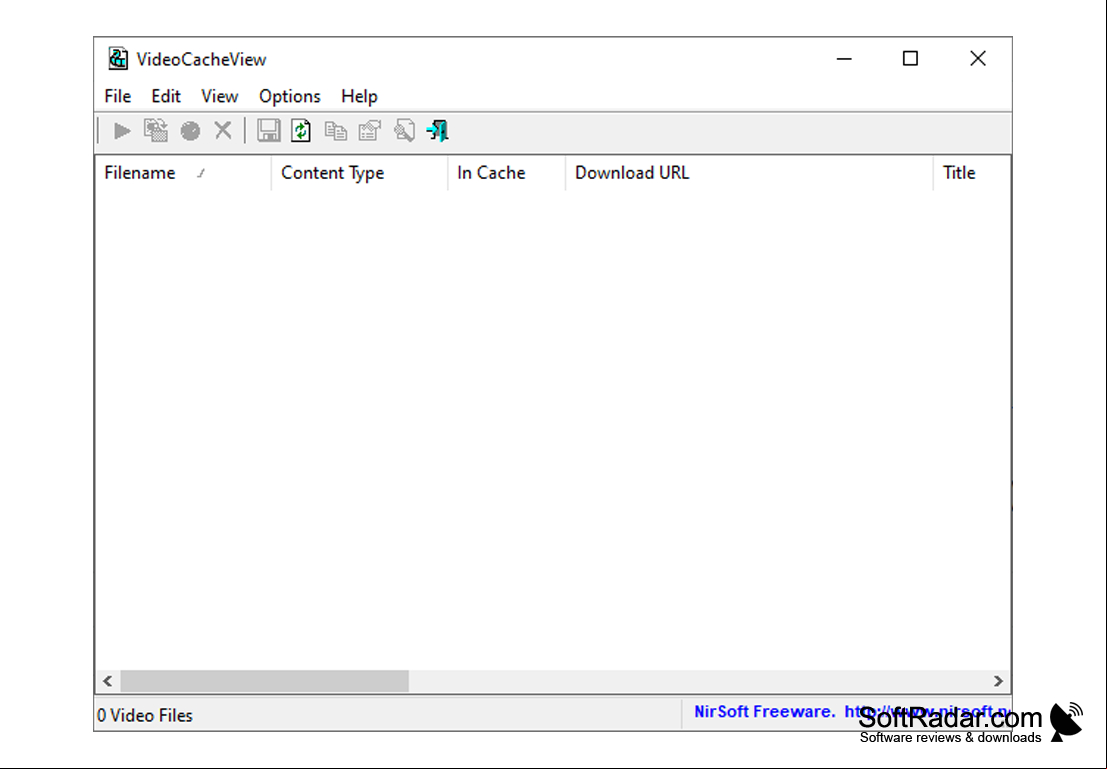Screen dimensions: 1107x769
Task: Click the Copy Selected Files To icon
Action: tap(156, 131)
